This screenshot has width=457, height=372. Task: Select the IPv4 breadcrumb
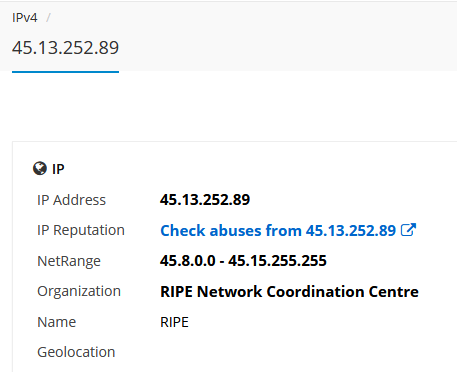(25, 17)
